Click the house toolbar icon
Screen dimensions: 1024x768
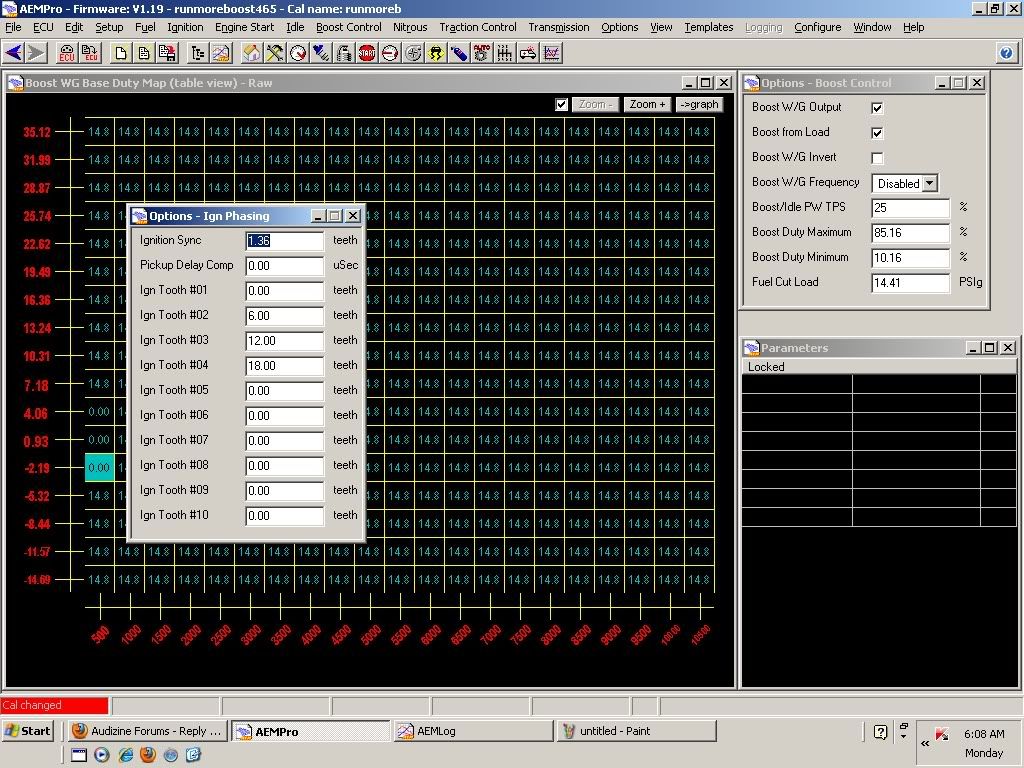tap(251, 53)
